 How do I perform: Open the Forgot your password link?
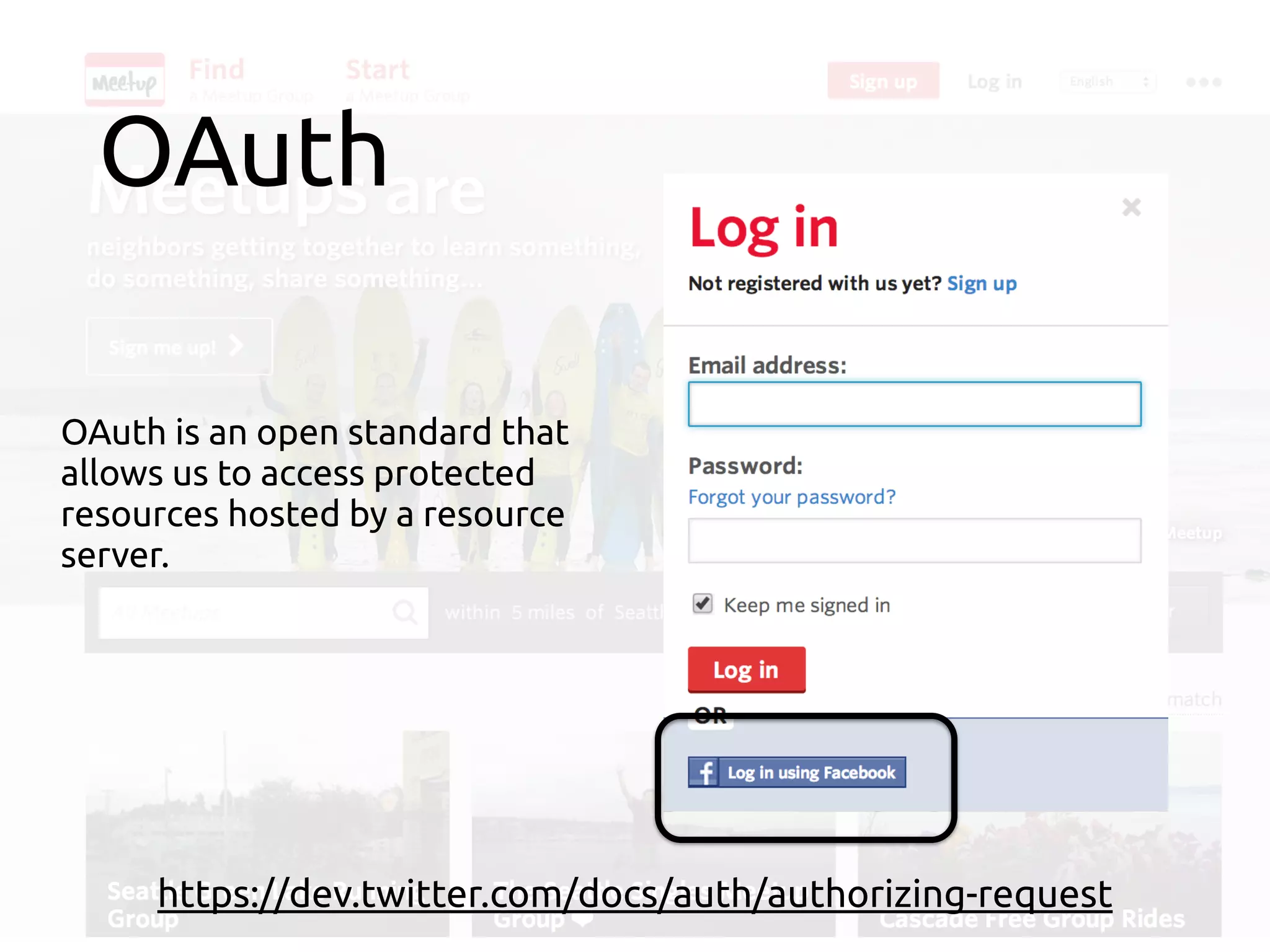[792, 497]
